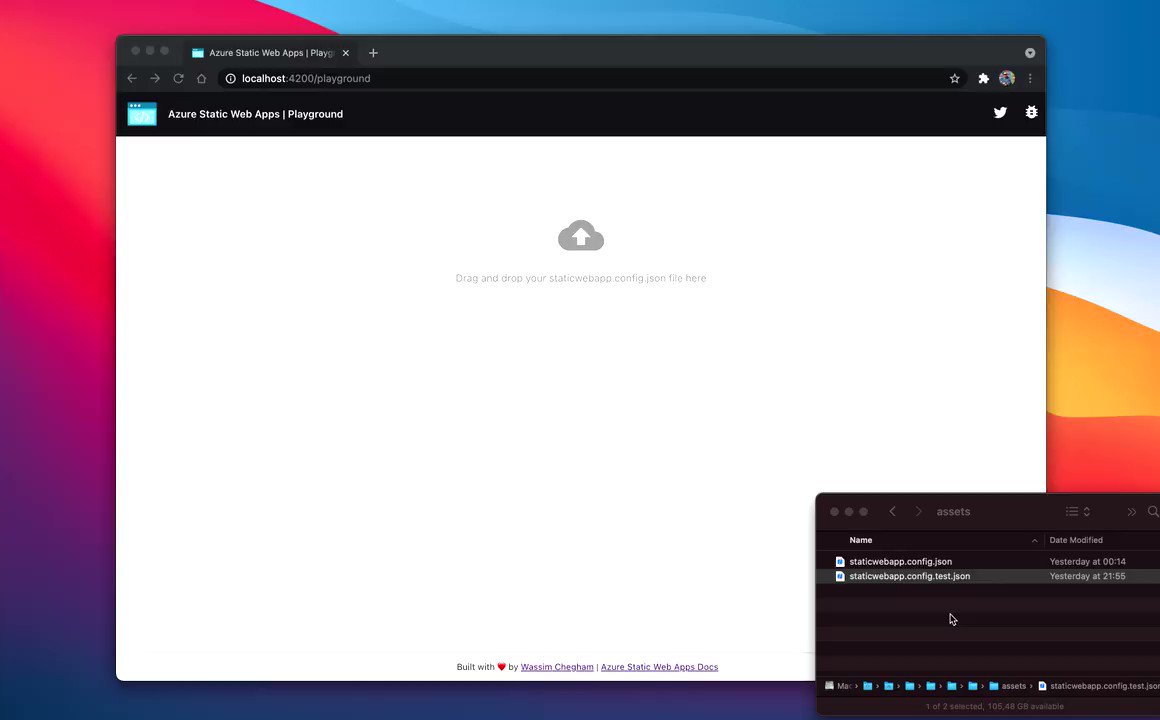The height and width of the screenshot is (720, 1160).
Task: Select the Azure Static Web Apps Playground tab
Action: pyautogui.click(x=270, y=53)
